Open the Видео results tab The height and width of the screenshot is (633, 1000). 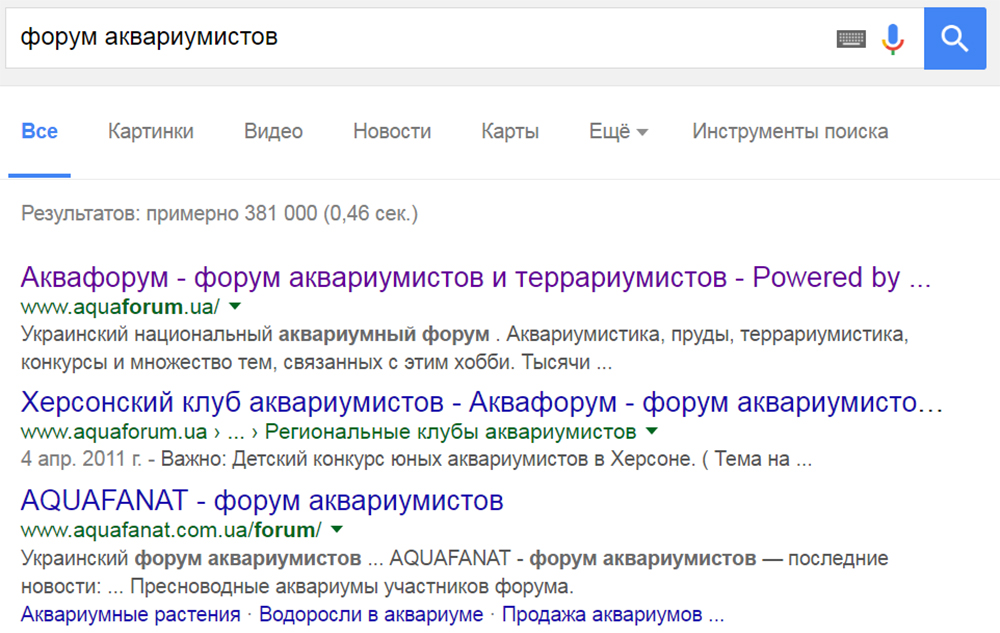pyautogui.click(x=273, y=132)
